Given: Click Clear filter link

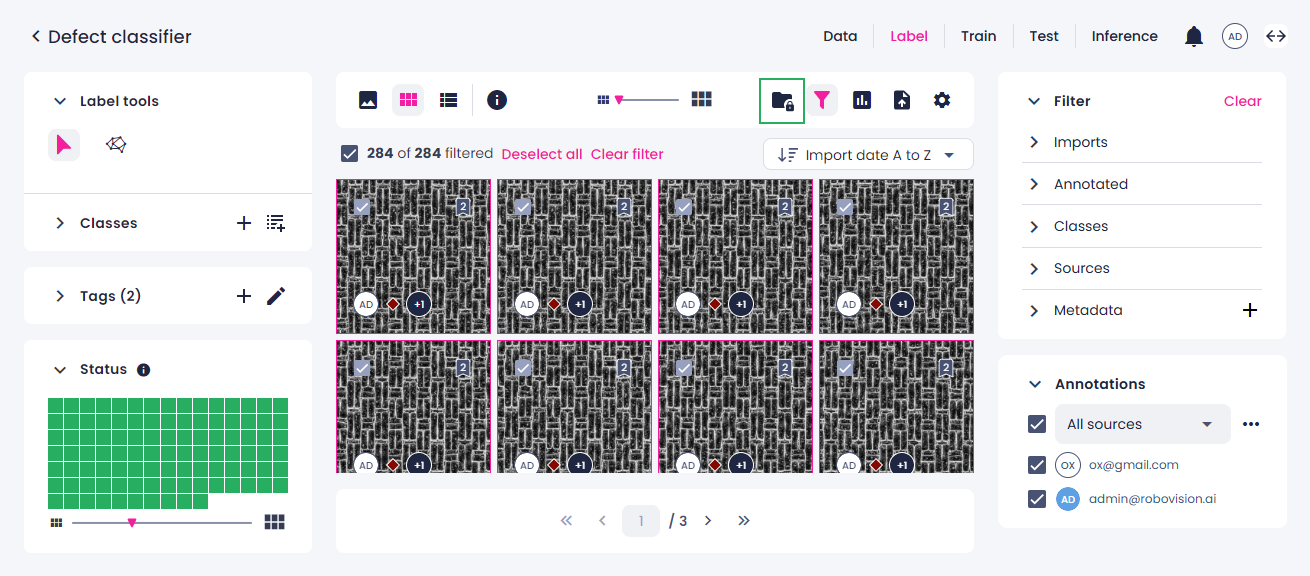Looking at the screenshot, I should 627,154.
